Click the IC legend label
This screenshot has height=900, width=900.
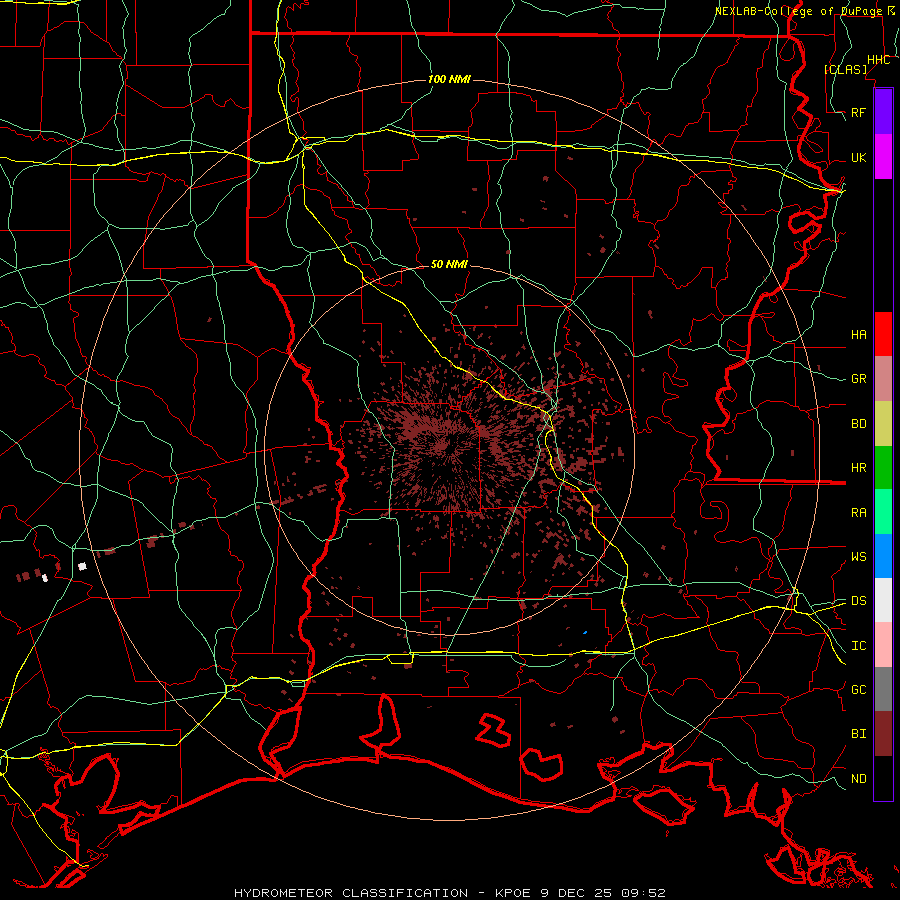(859, 646)
